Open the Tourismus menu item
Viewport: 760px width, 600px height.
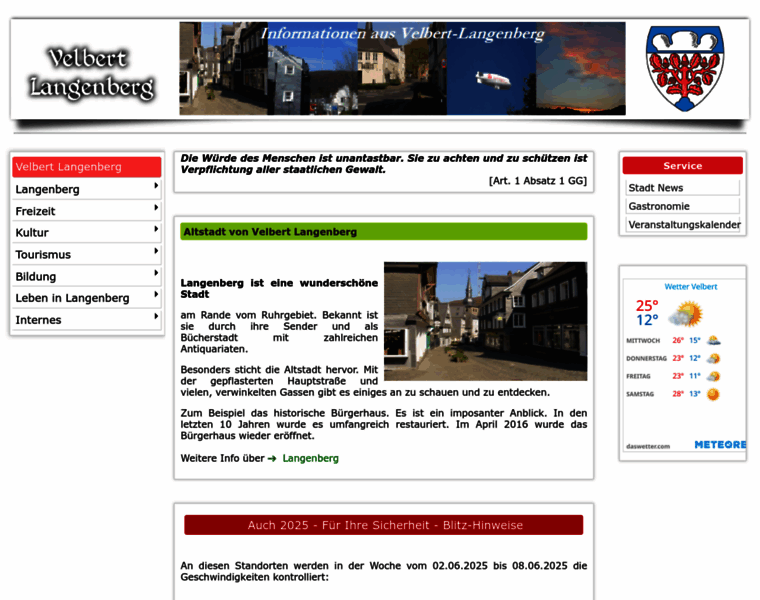[87, 254]
